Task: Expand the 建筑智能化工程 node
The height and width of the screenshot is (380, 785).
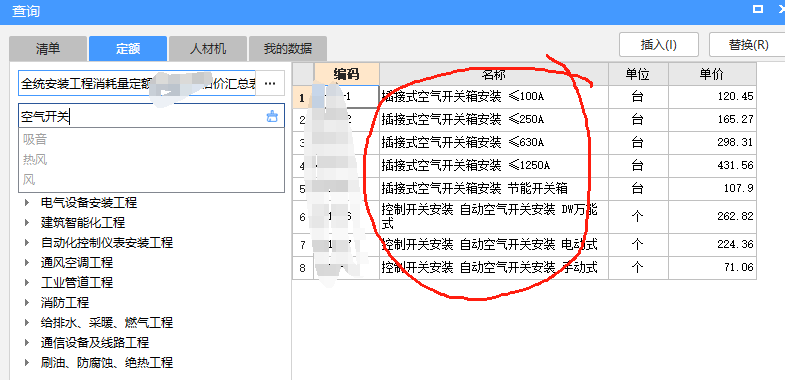Action: point(27,223)
